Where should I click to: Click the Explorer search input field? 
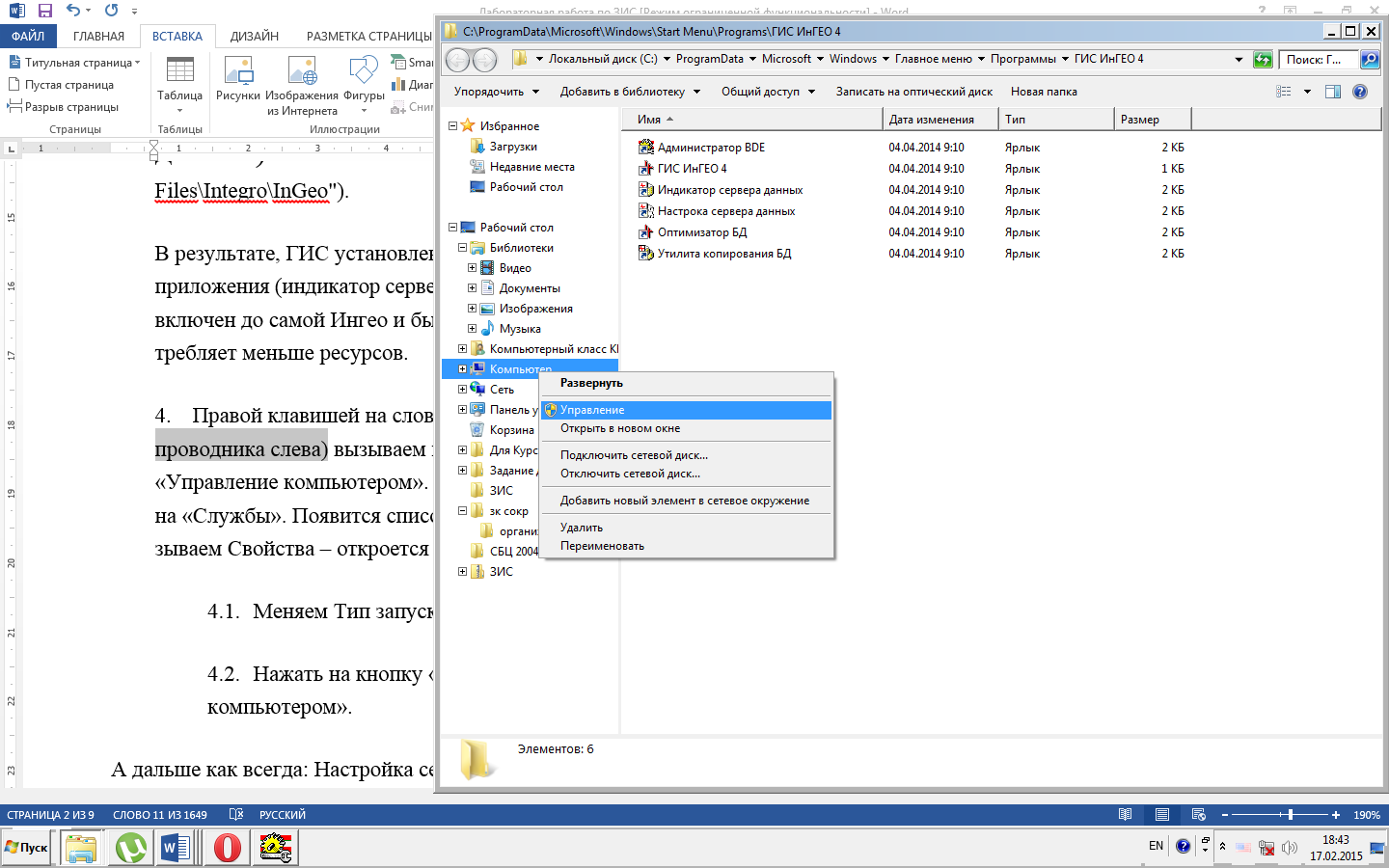point(1319,60)
